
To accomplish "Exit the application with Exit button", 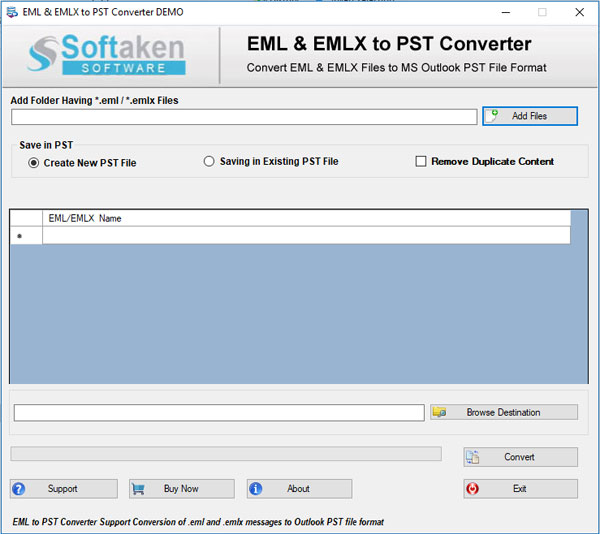I will pyautogui.click(x=520, y=489).
